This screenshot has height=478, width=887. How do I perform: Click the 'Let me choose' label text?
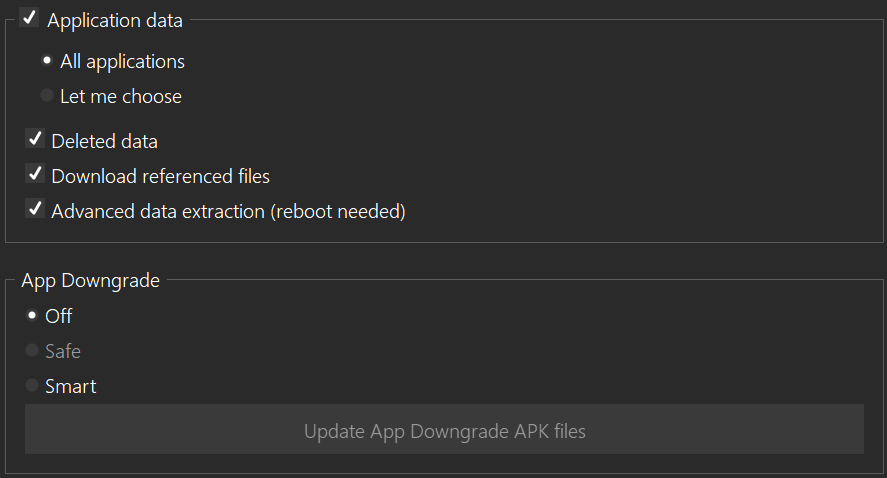coord(121,97)
